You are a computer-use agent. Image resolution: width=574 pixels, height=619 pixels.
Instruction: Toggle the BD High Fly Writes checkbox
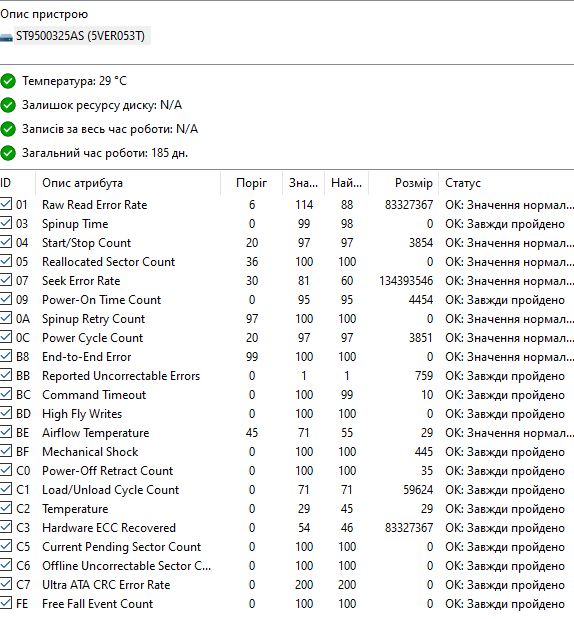pyautogui.click(x=6, y=413)
